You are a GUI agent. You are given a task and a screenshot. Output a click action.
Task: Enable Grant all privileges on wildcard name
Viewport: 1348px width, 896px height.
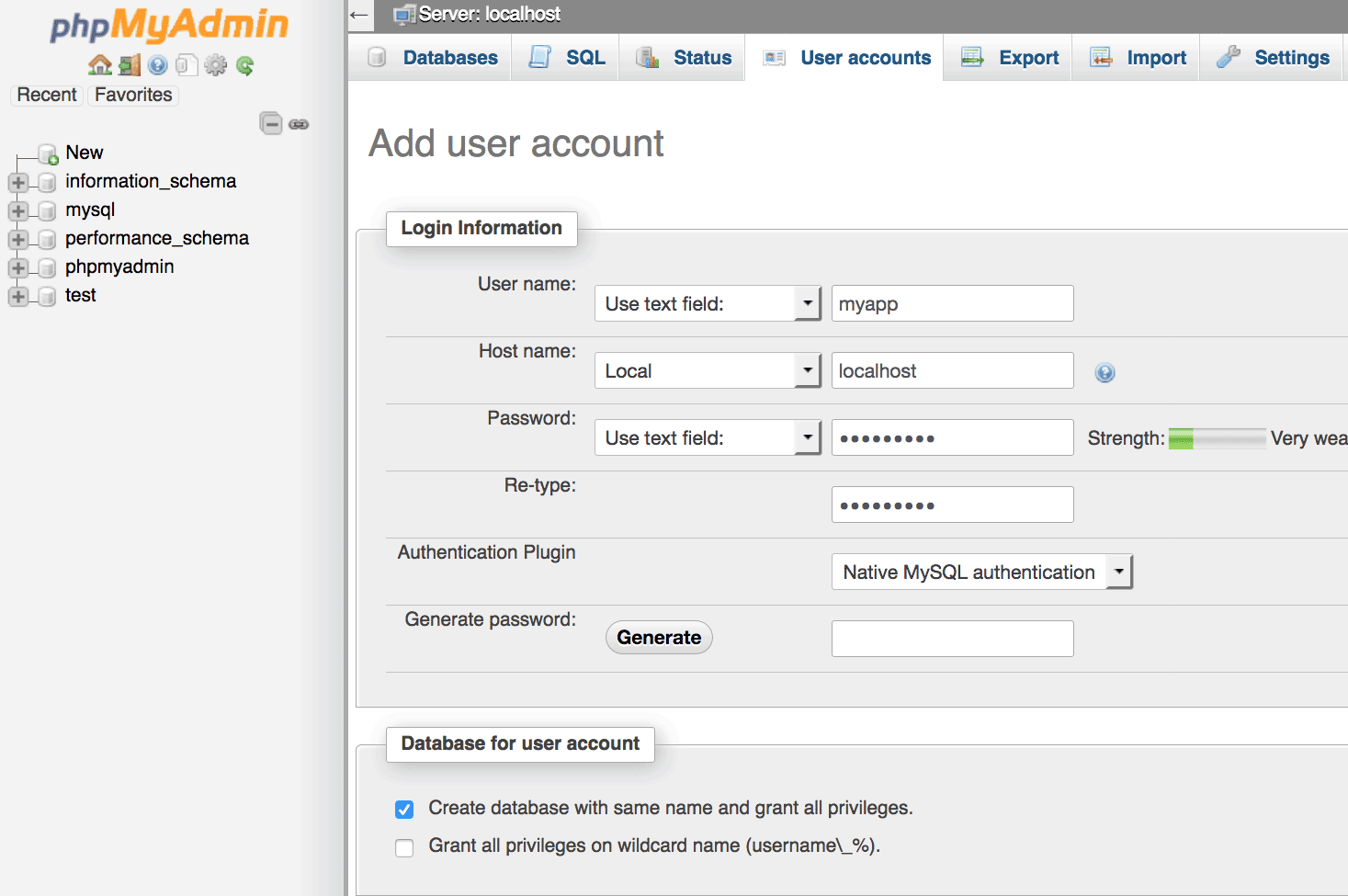404,847
